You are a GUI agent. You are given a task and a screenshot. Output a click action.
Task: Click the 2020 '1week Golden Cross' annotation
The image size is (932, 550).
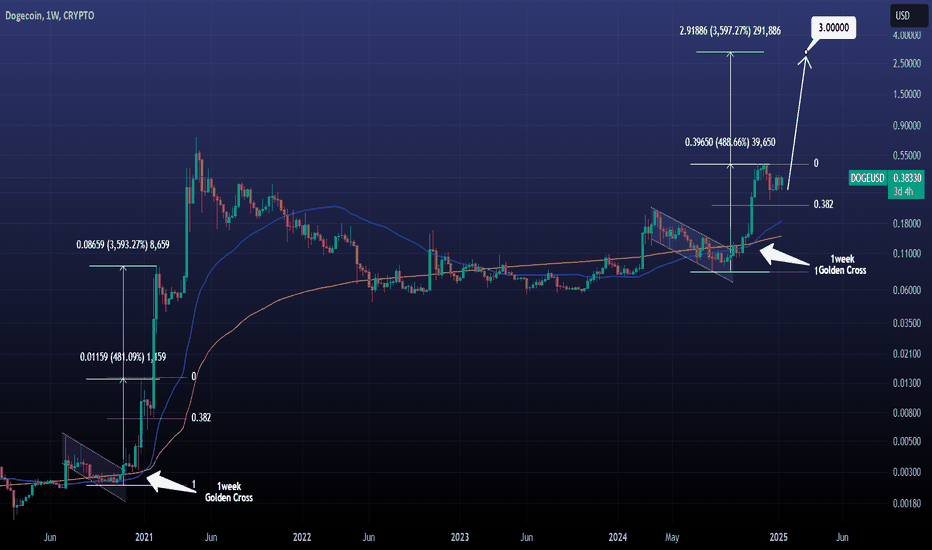point(229,492)
